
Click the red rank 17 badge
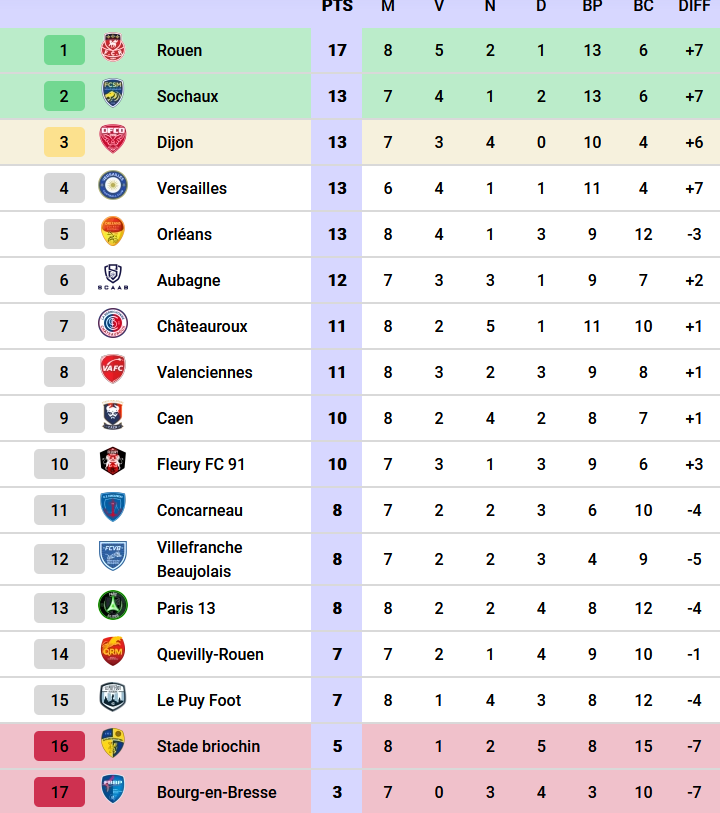coord(60,792)
